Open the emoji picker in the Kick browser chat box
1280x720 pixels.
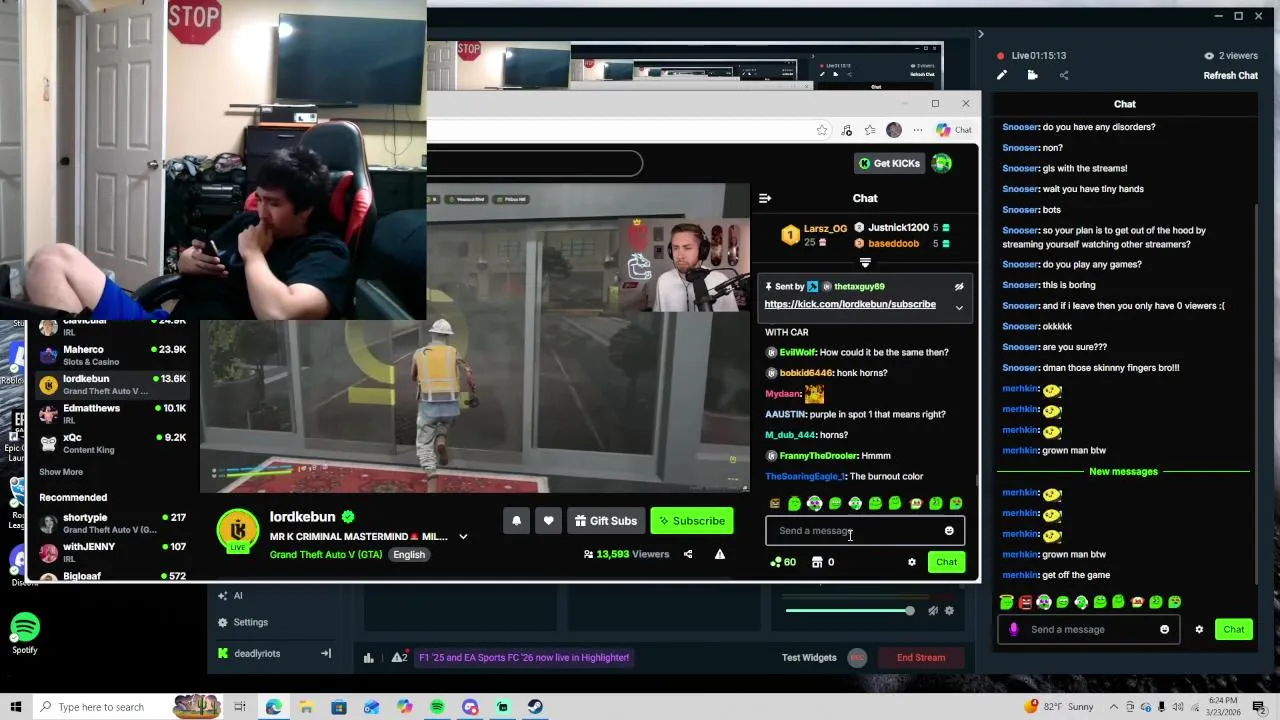pyautogui.click(x=949, y=531)
